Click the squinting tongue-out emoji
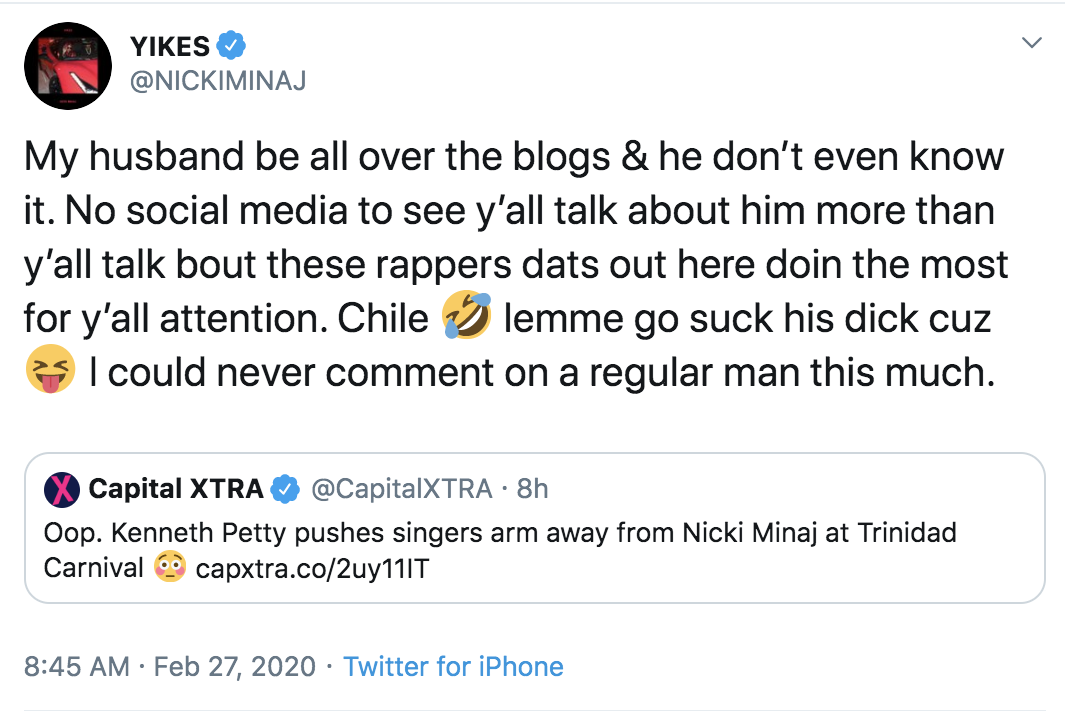1065x711 pixels. pos(50,373)
